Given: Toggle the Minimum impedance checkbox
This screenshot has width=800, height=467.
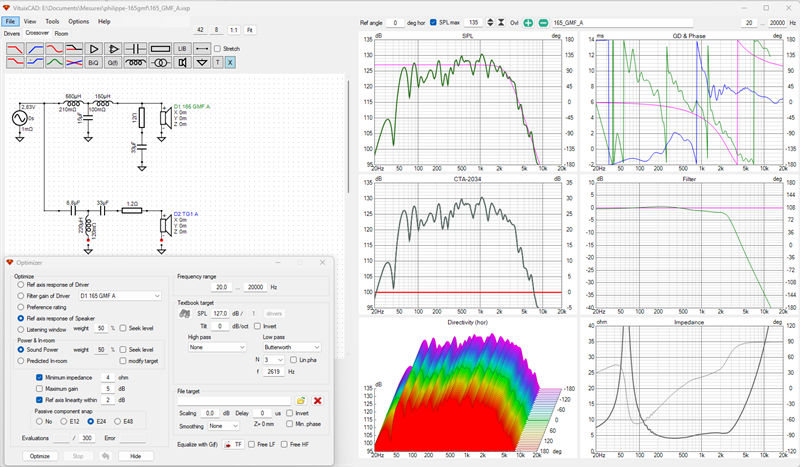Looking at the screenshot, I should click(39, 378).
